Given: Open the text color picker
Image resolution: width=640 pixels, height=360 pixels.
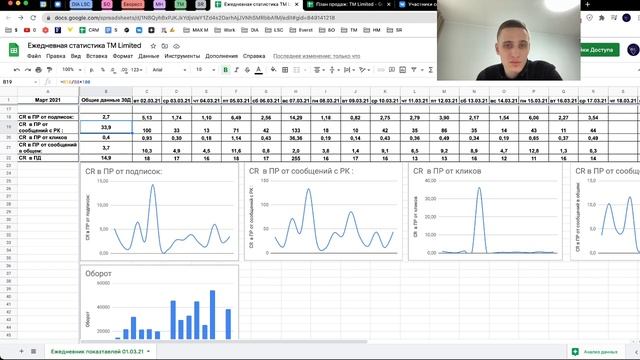Looking at the screenshot, I should point(258,70).
